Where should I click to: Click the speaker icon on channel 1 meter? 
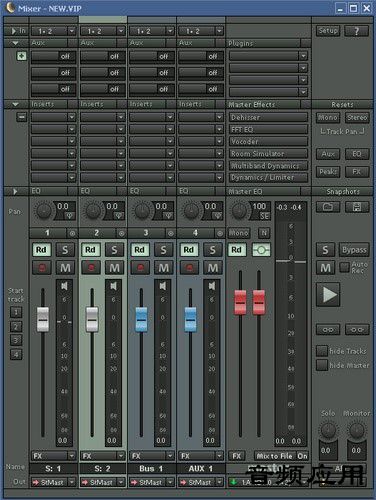tap(64, 286)
